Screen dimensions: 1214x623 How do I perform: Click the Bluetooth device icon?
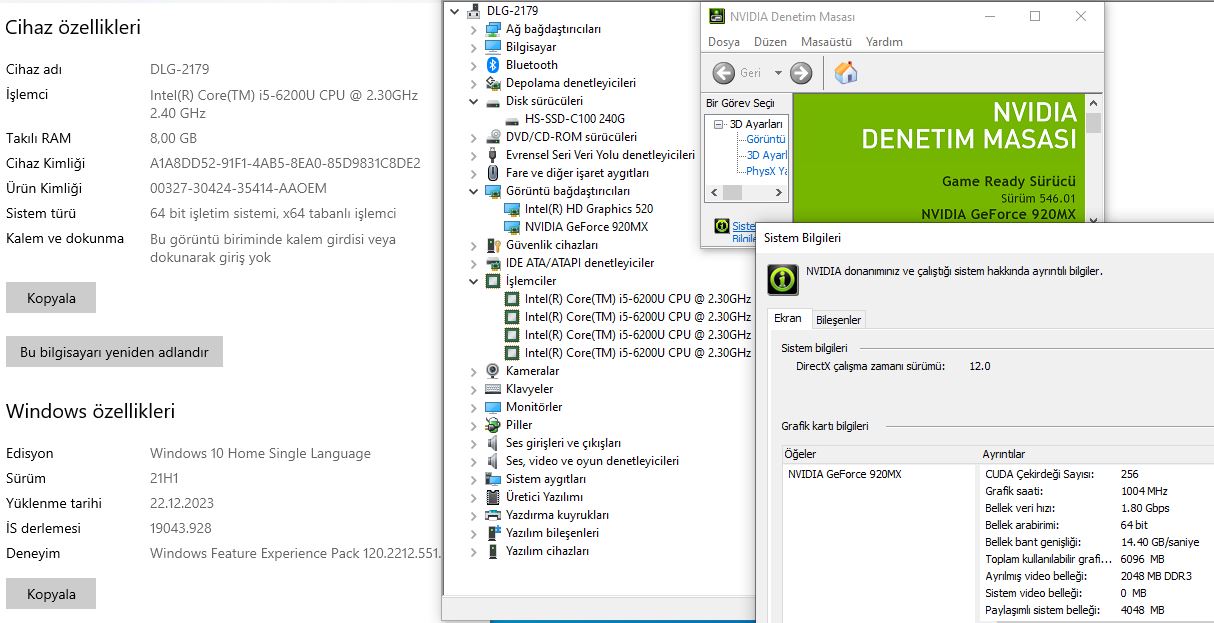click(x=492, y=65)
